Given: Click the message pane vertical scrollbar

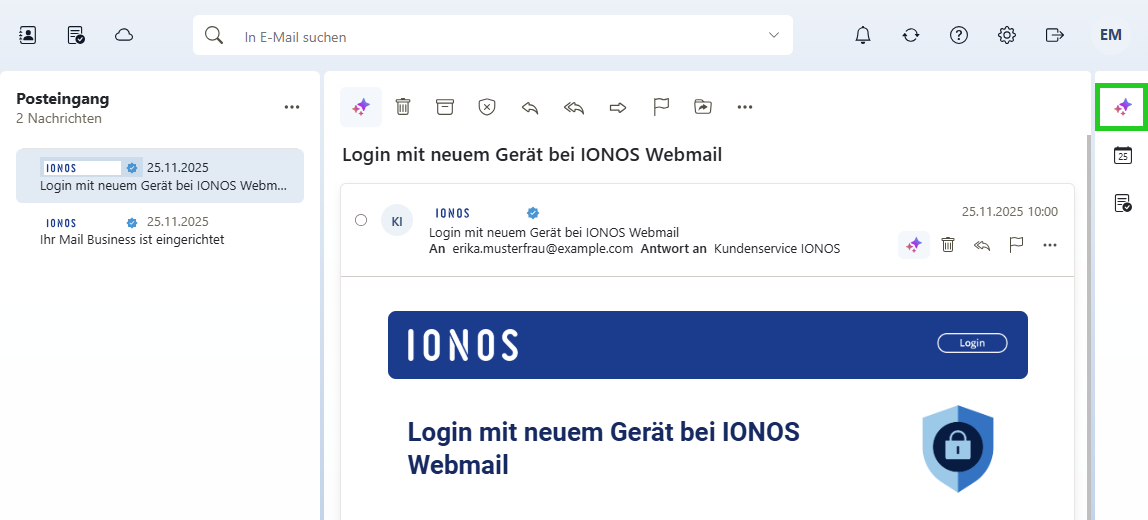Looking at the screenshot, I should click(1089, 326).
